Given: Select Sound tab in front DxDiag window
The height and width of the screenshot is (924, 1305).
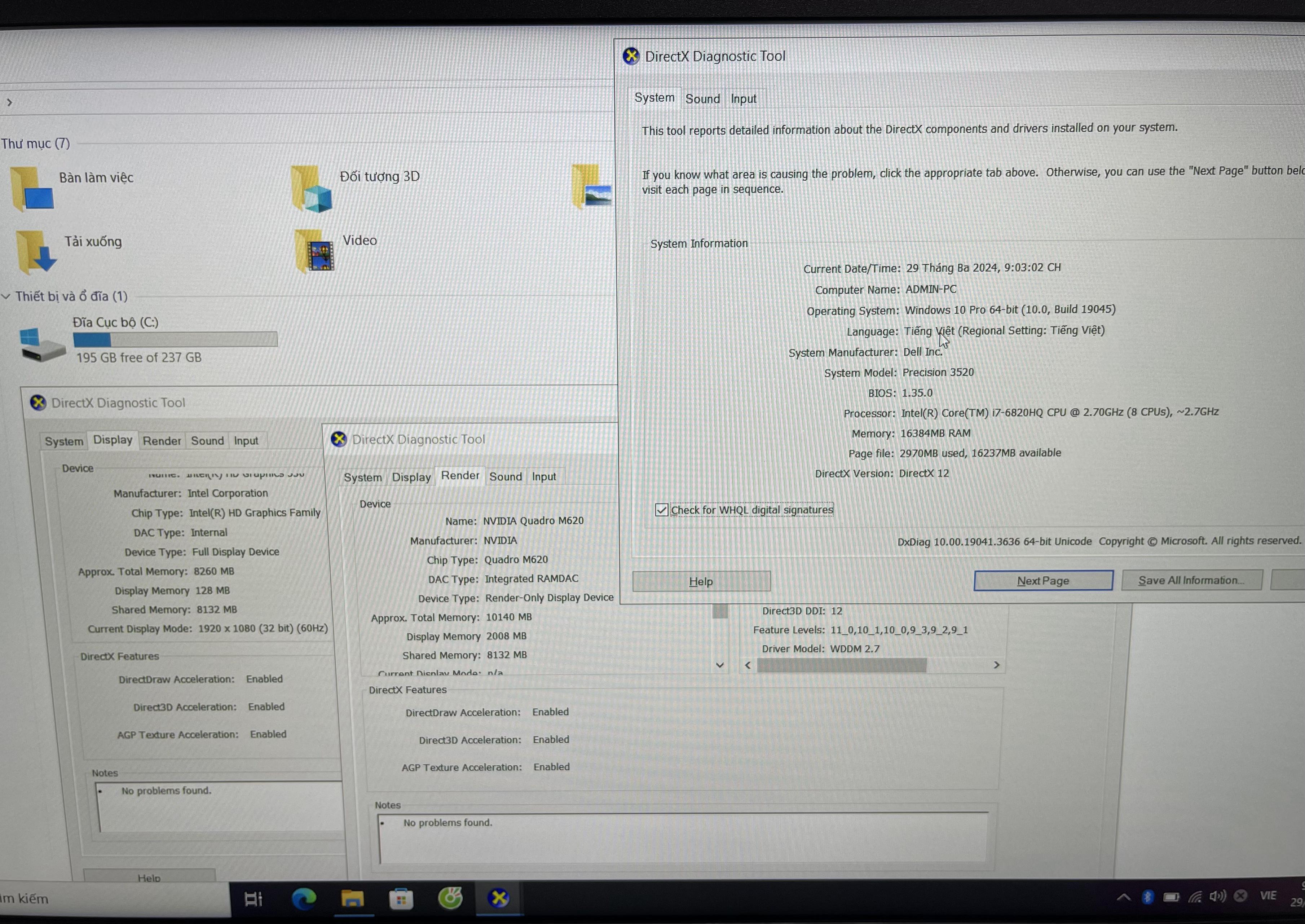Looking at the screenshot, I should 702,99.
